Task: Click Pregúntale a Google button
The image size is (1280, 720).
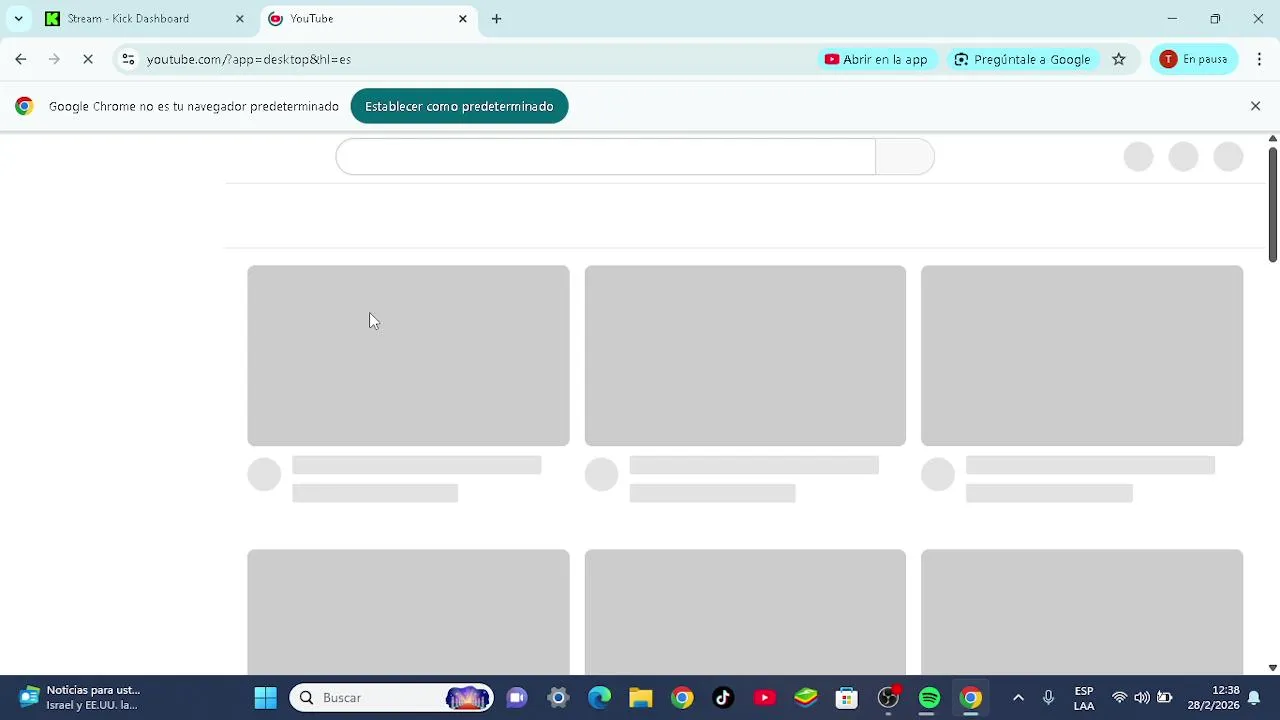Action: tap(1022, 59)
